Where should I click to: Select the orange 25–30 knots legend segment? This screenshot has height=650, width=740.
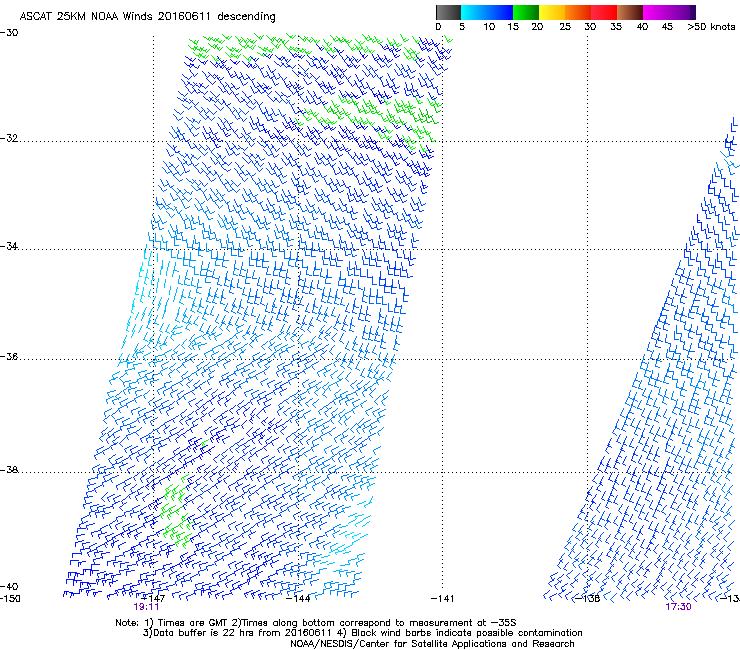(578, 12)
